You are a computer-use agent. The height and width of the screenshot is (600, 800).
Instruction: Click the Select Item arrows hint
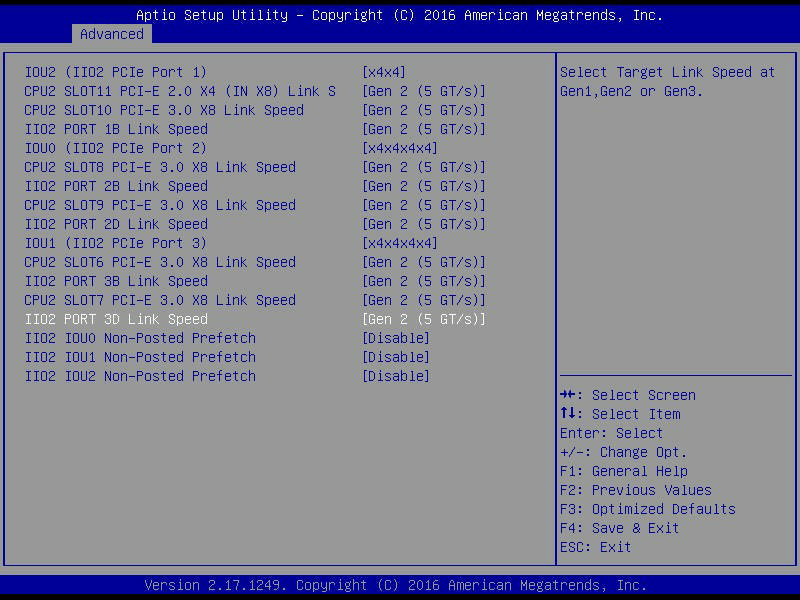pos(620,414)
